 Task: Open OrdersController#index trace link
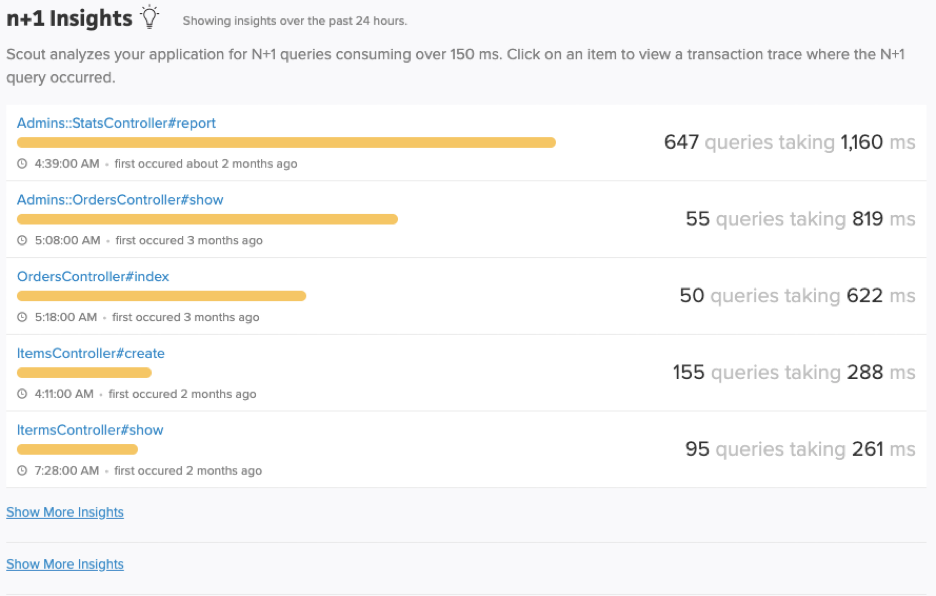point(93,277)
